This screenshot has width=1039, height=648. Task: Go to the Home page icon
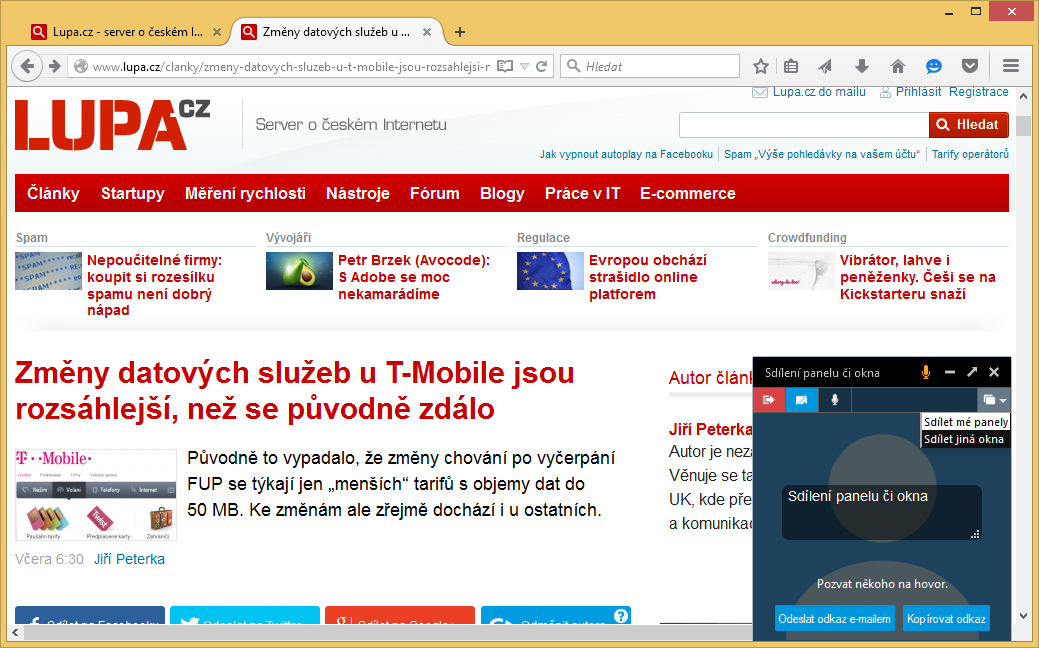897,67
